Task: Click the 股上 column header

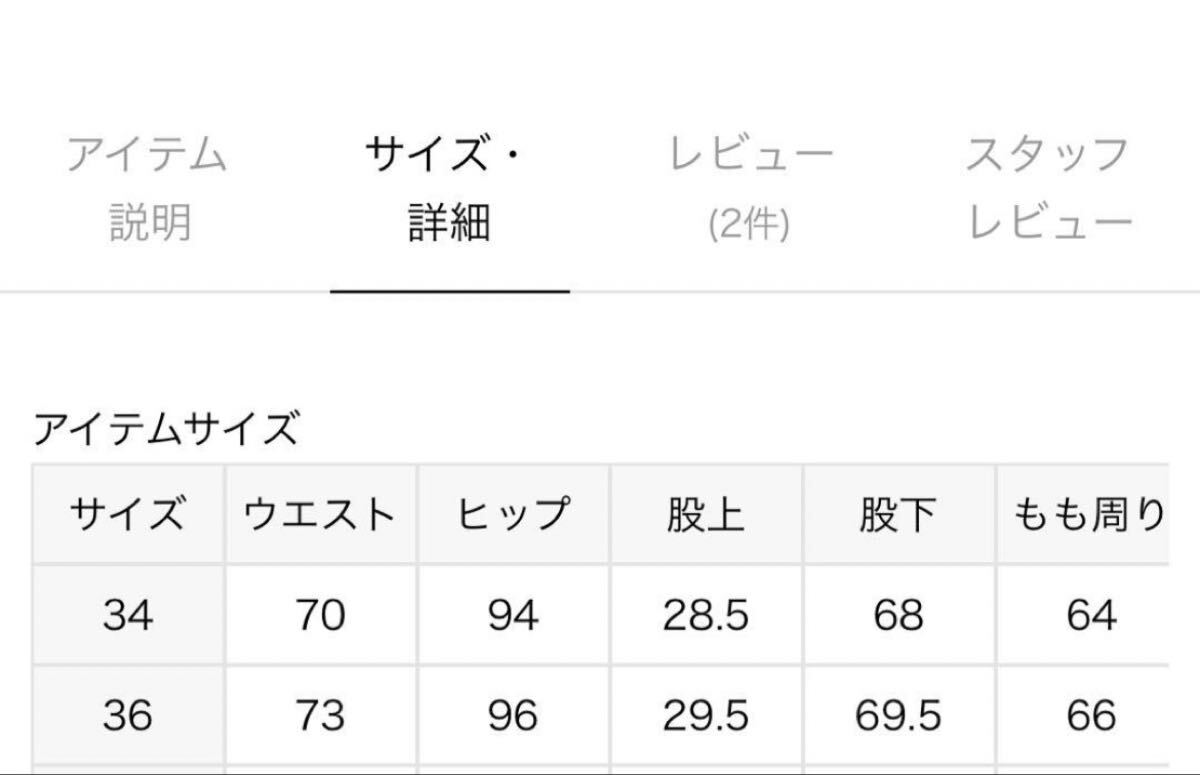Action: 705,515
